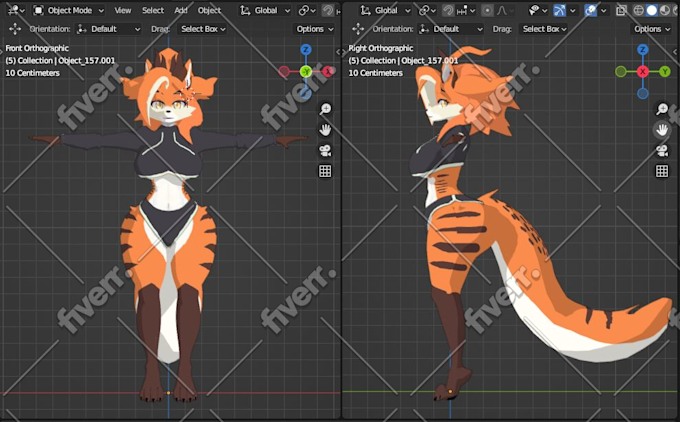
Task: Open gizmo options dropdown arrow
Action: [x=573, y=10]
